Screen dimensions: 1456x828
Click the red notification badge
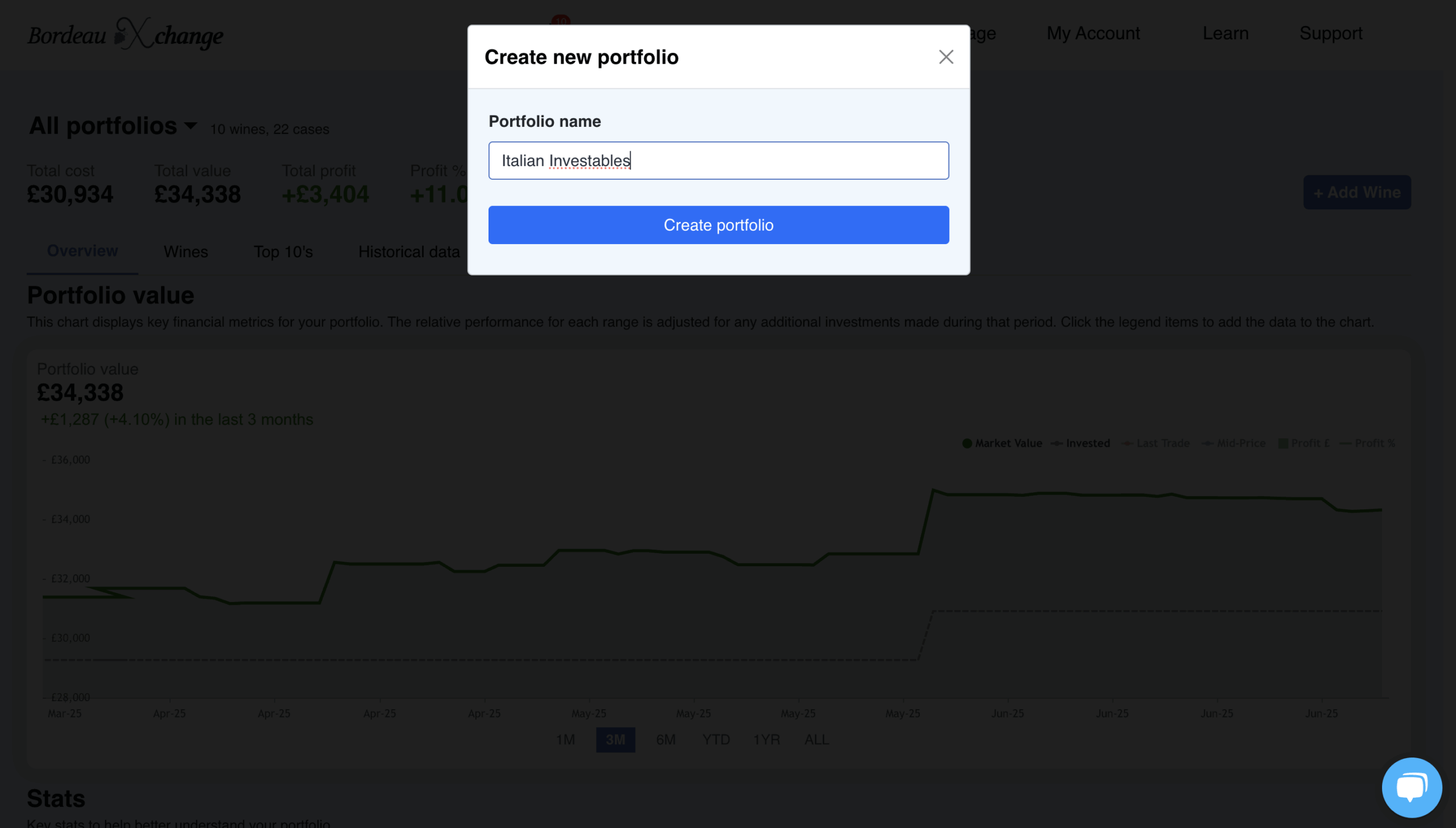(561, 20)
